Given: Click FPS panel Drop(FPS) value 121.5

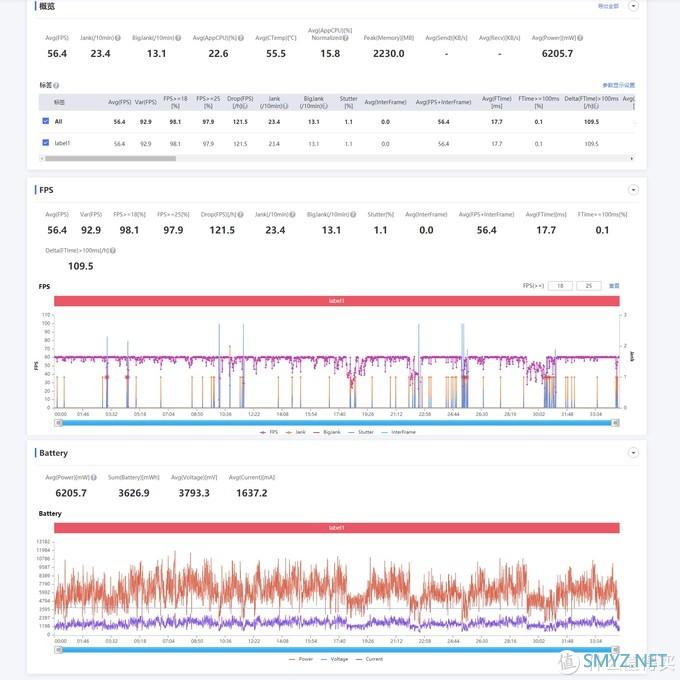Looking at the screenshot, I should coord(222,230).
